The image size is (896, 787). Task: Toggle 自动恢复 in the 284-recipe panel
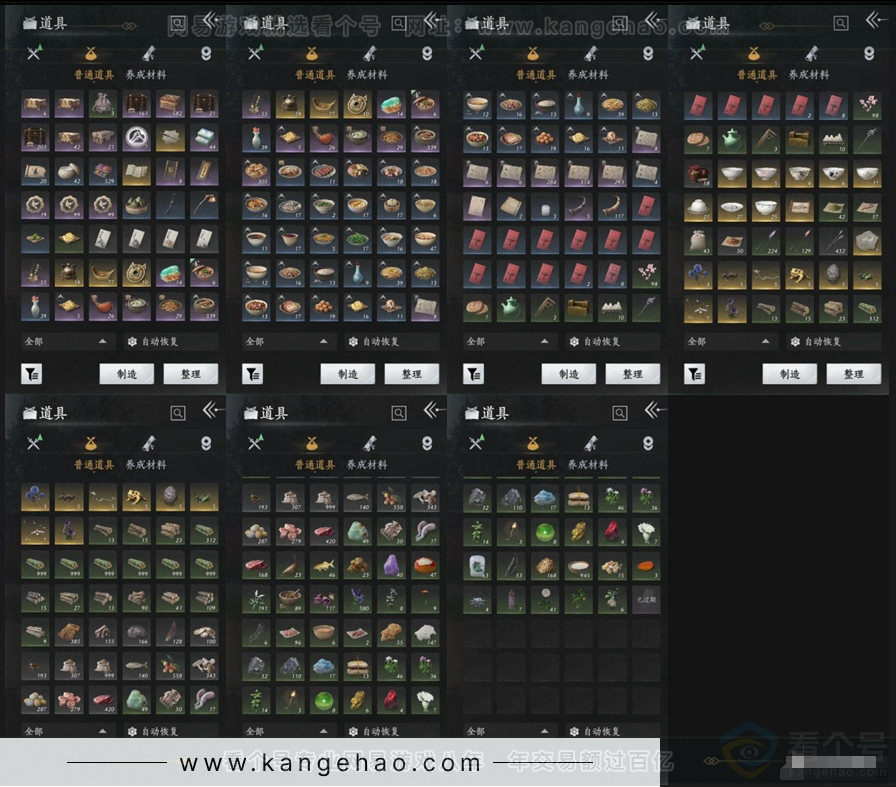(614, 341)
